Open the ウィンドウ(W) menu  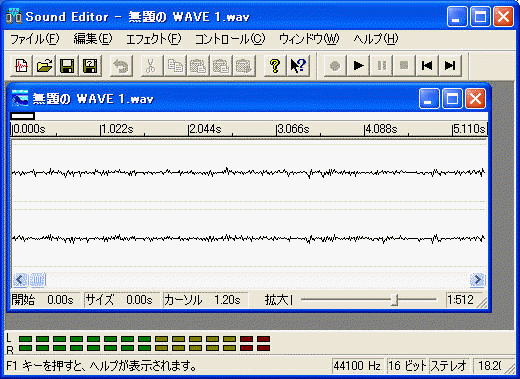pyautogui.click(x=309, y=39)
